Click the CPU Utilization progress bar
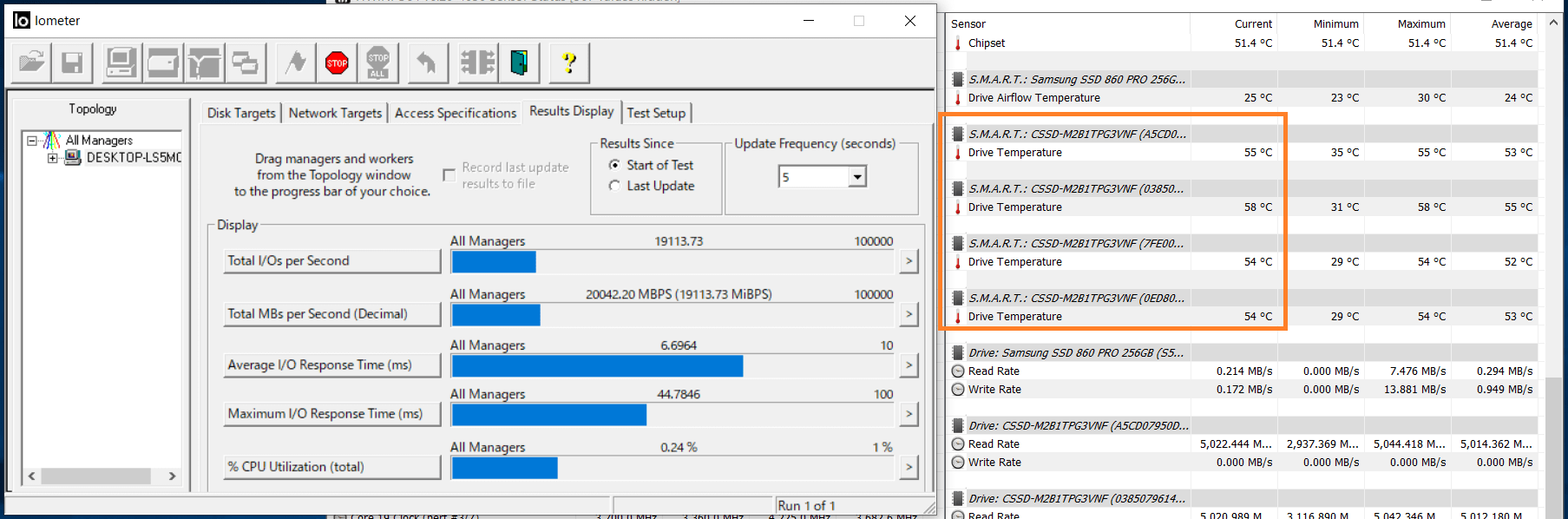This screenshot has height=519, width=1568. [672, 468]
